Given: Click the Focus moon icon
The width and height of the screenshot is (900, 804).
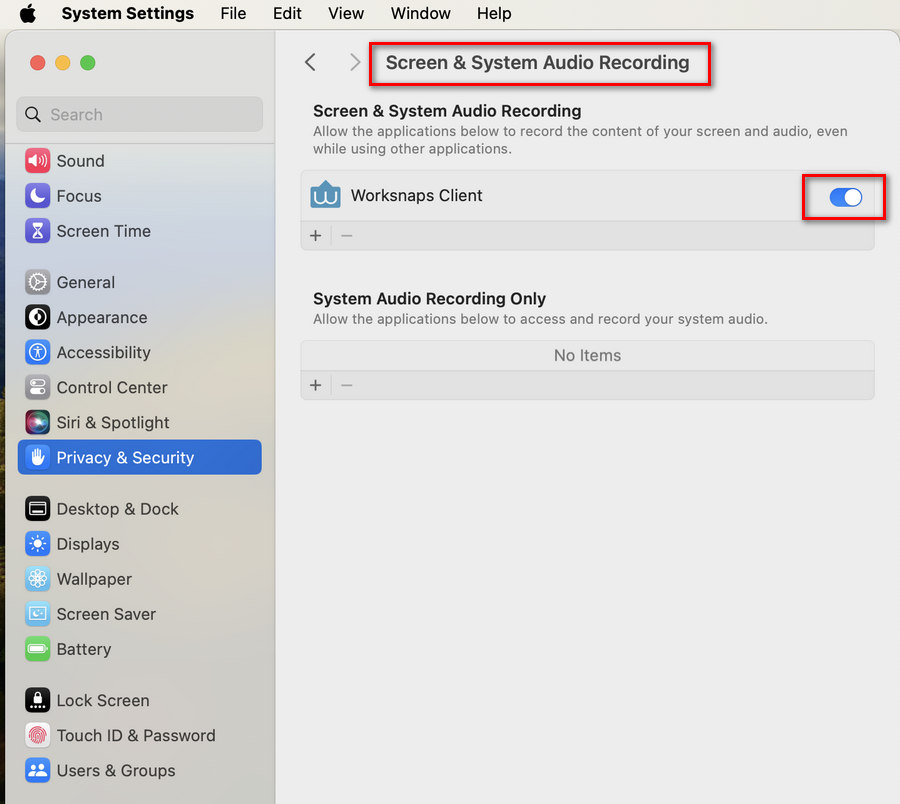Looking at the screenshot, I should tap(38, 196).
